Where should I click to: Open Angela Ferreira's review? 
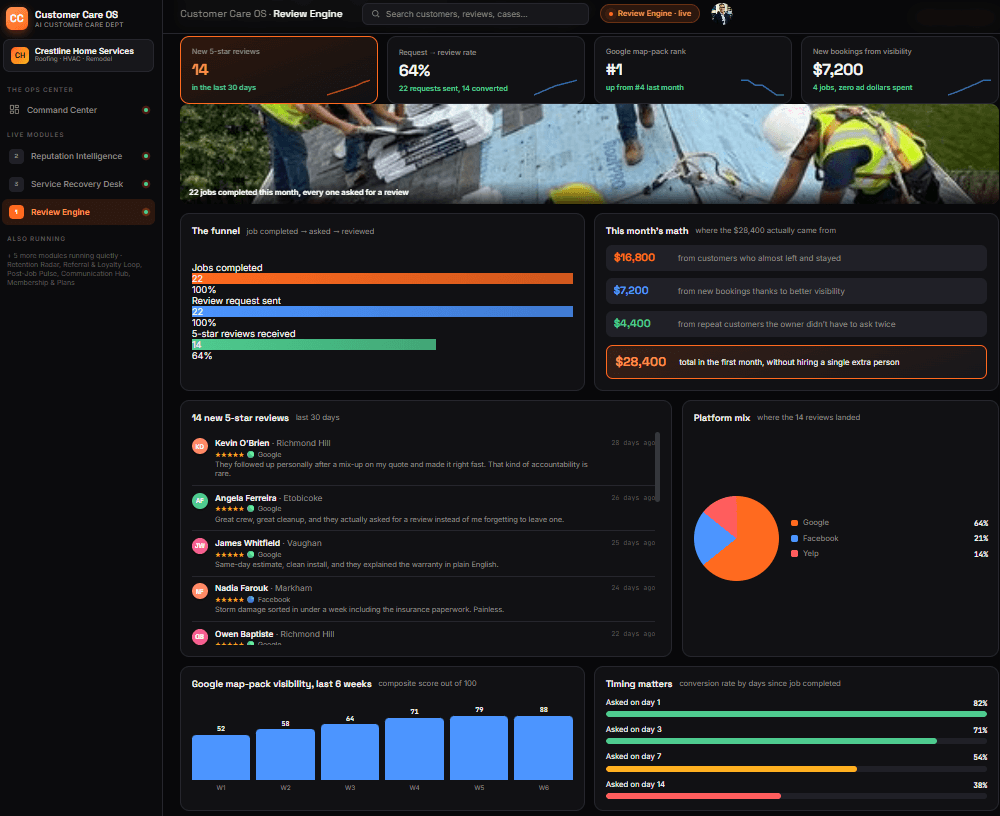tap(423, 508)
